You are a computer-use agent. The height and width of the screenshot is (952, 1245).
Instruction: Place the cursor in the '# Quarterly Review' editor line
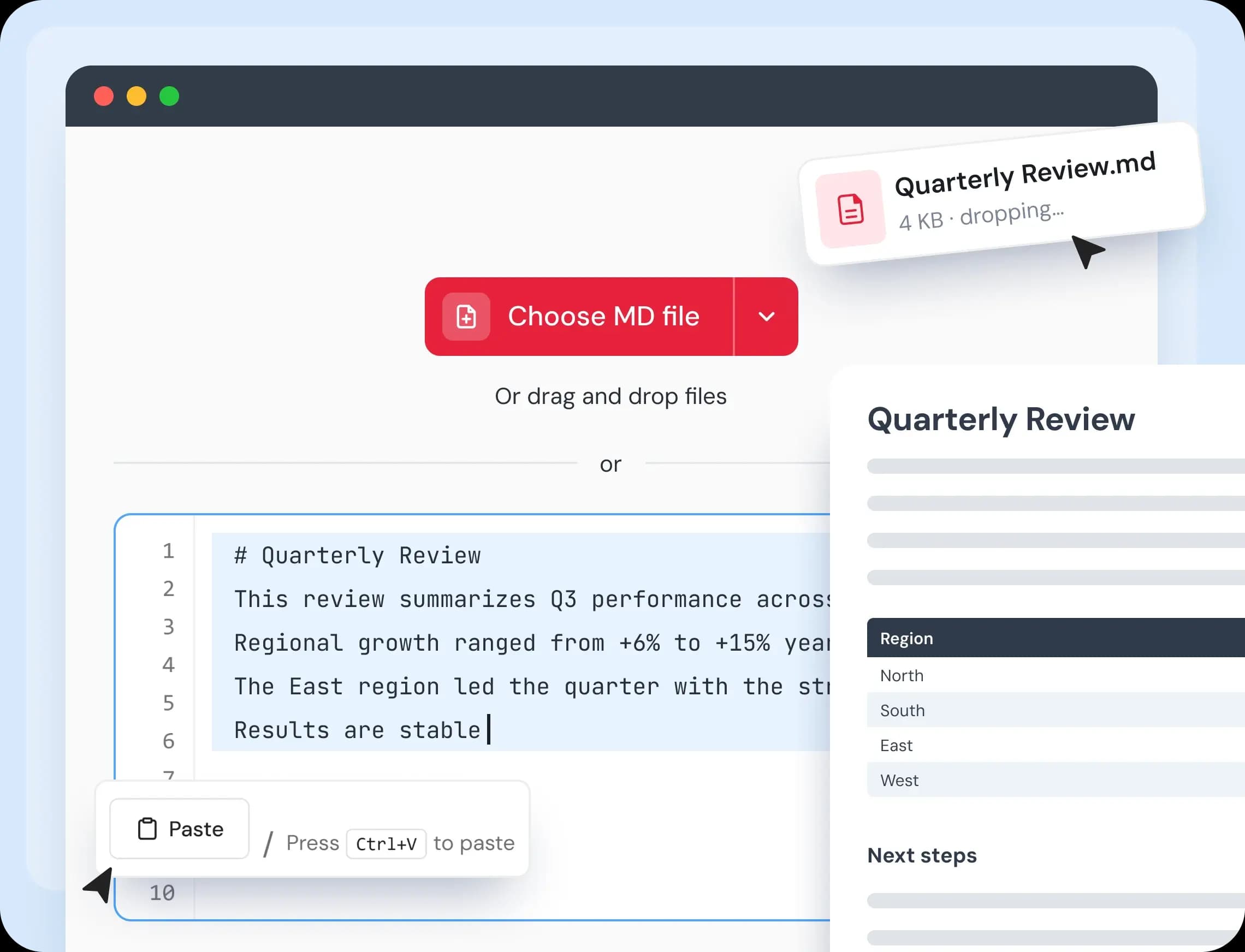click(x=357, y=555)
